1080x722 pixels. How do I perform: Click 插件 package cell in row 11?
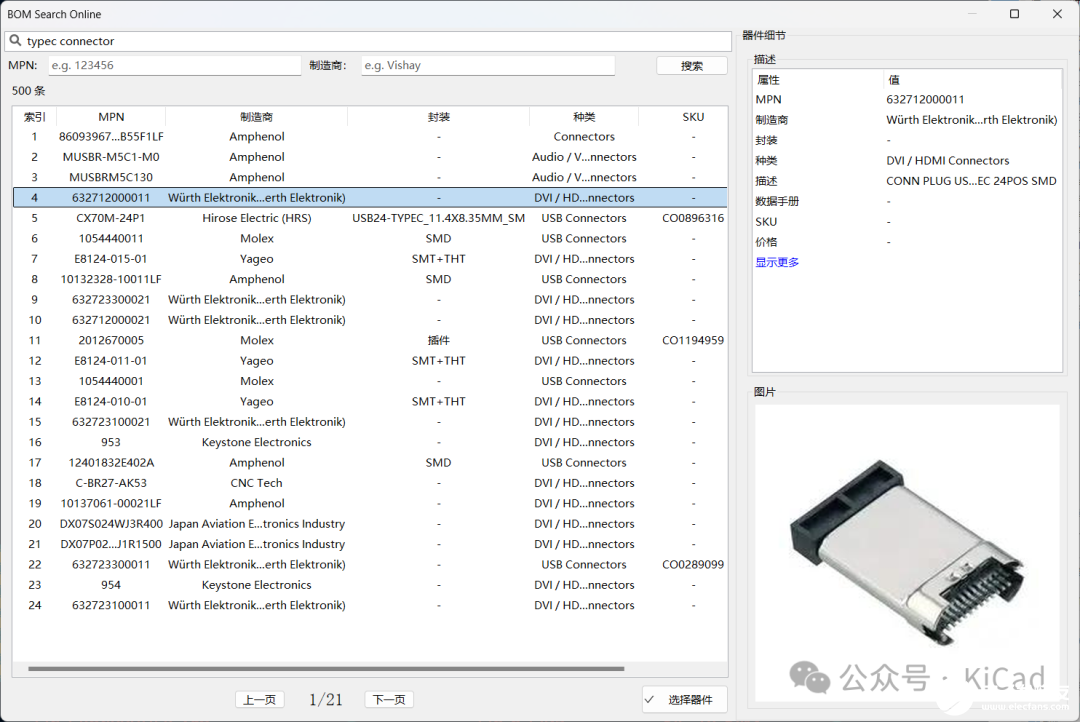(438, 340)
